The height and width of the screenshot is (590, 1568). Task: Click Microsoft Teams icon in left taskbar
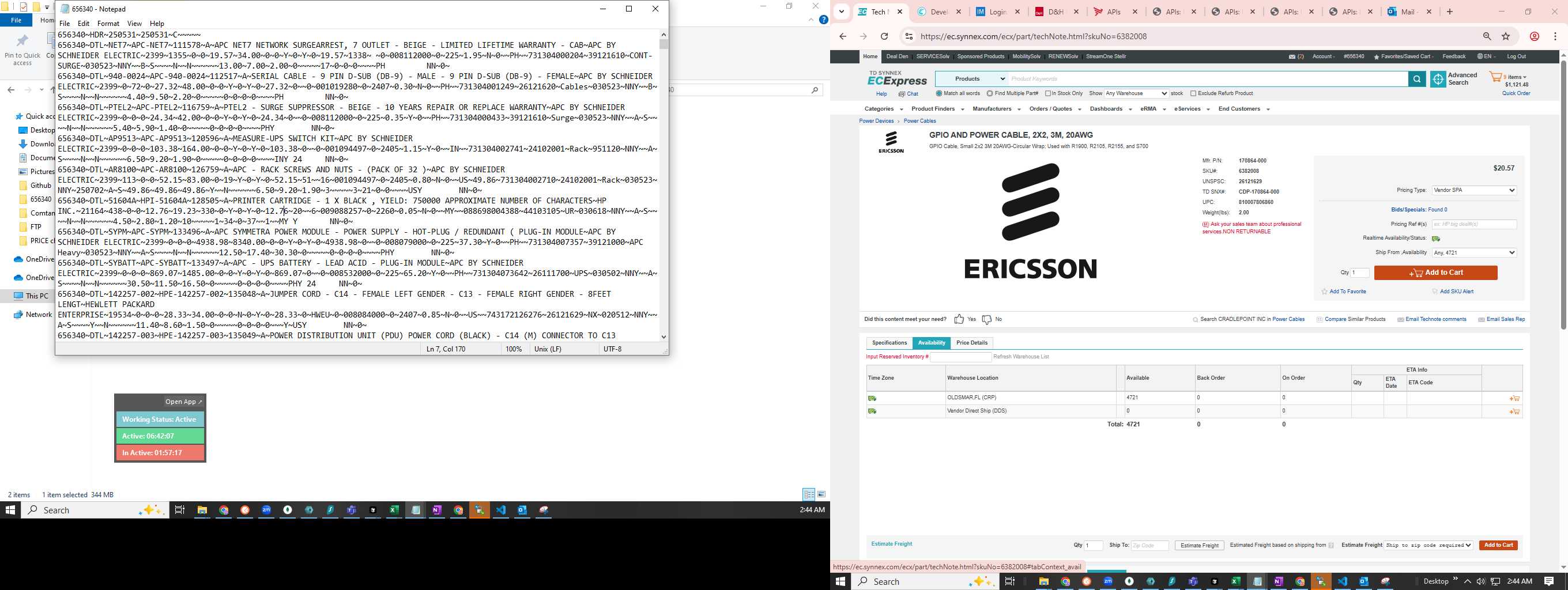click(351, 510)
